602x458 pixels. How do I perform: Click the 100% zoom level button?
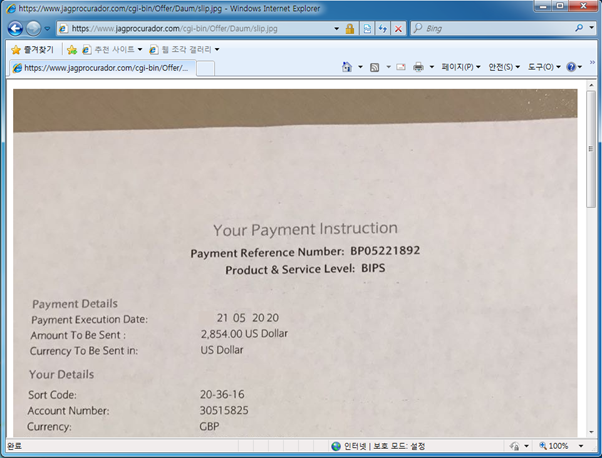click(554, 446)
